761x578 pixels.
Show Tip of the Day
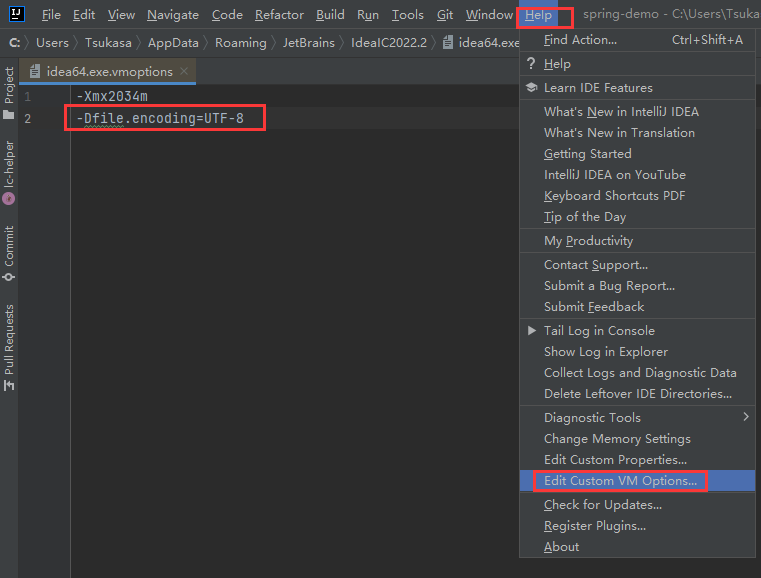(637, 216)
